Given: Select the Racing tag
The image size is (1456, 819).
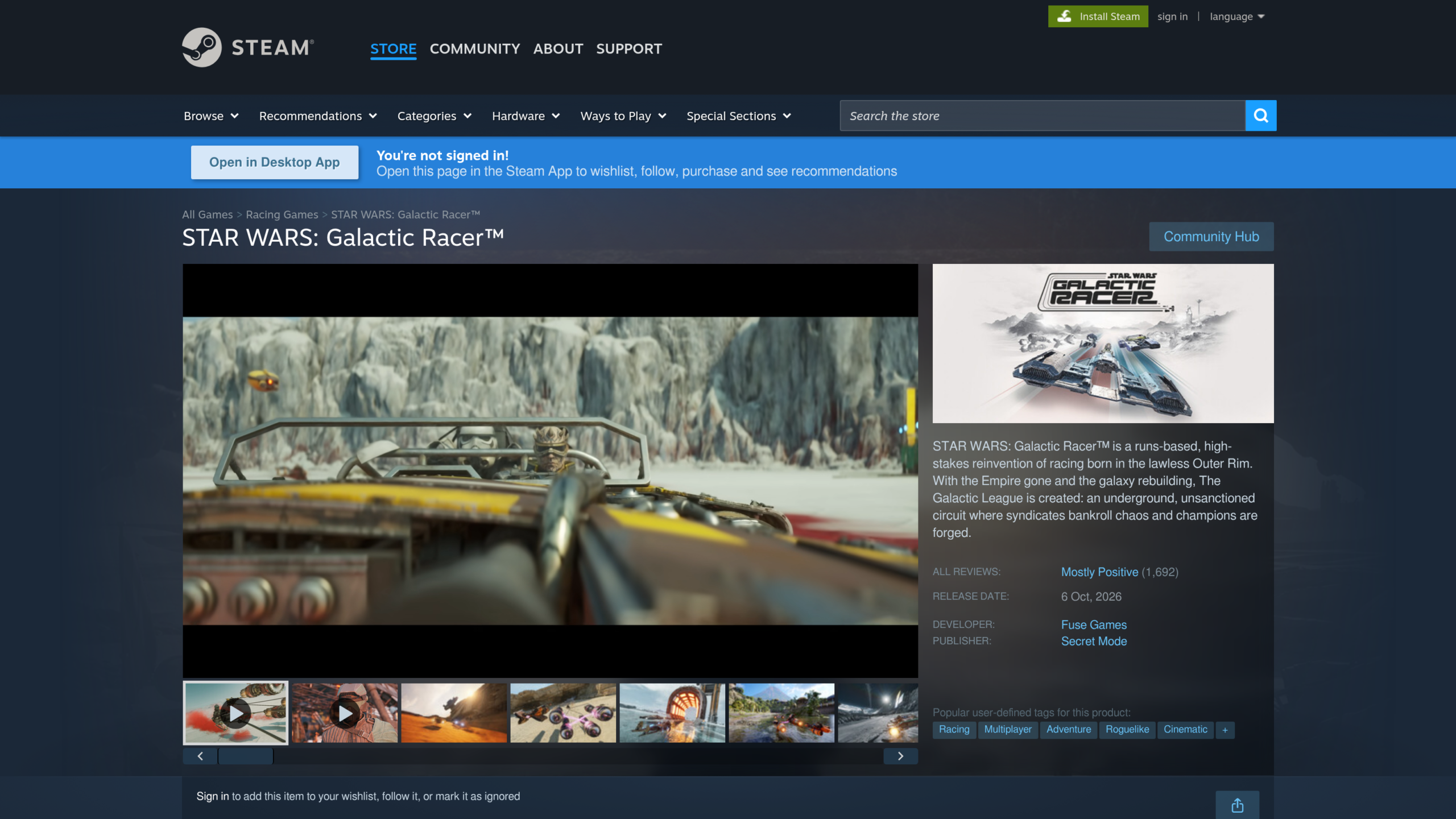Looking at the screenshot, I should click(954, 730).
